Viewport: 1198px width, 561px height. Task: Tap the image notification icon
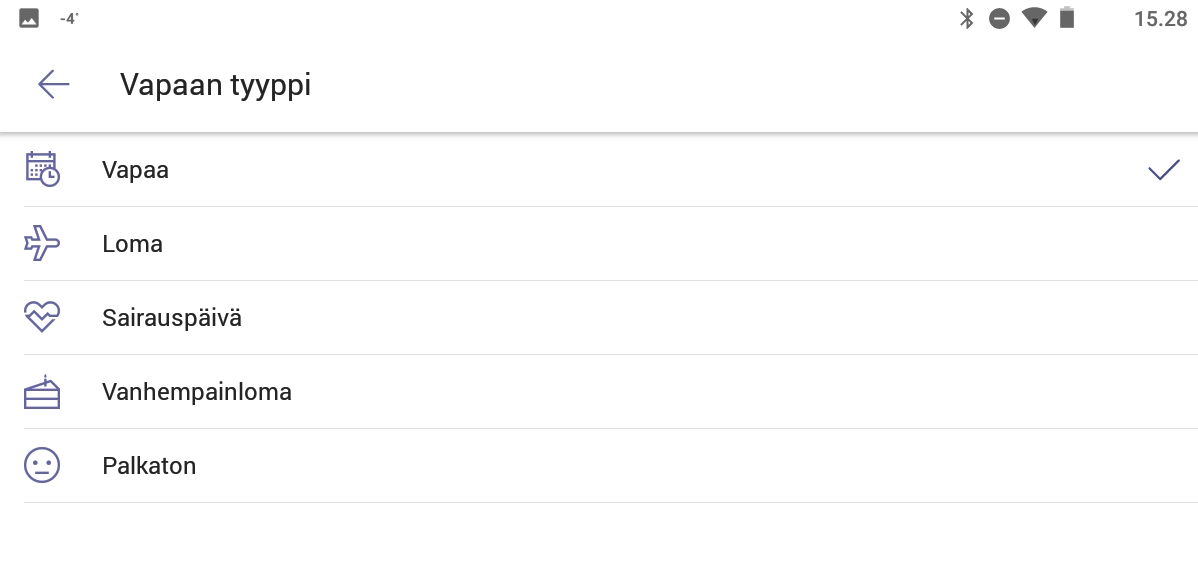(x=29, y=18)
